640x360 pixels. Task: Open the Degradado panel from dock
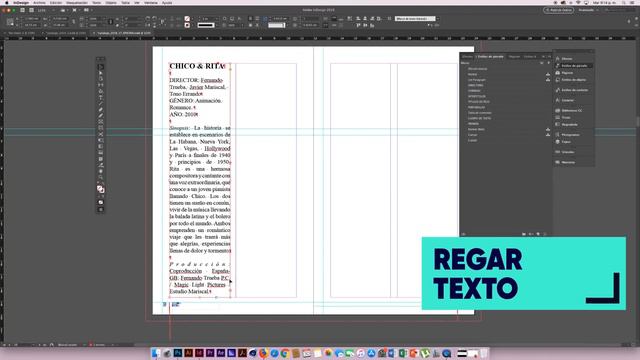[x=569, y=124]
